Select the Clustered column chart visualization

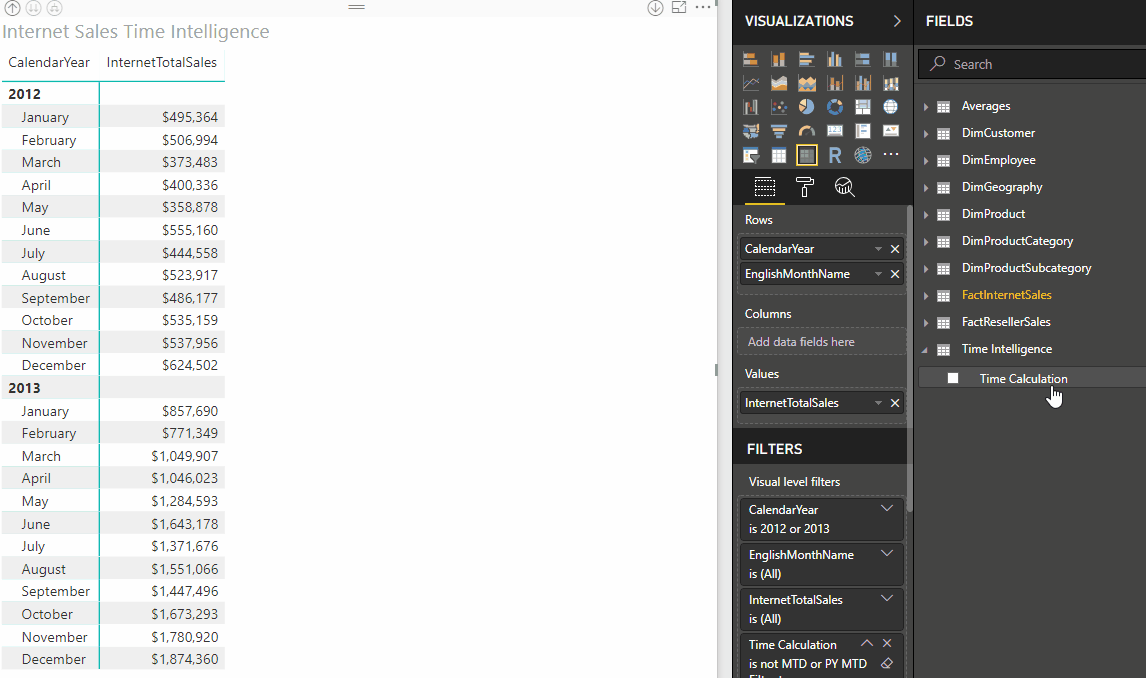click(835, 59)
